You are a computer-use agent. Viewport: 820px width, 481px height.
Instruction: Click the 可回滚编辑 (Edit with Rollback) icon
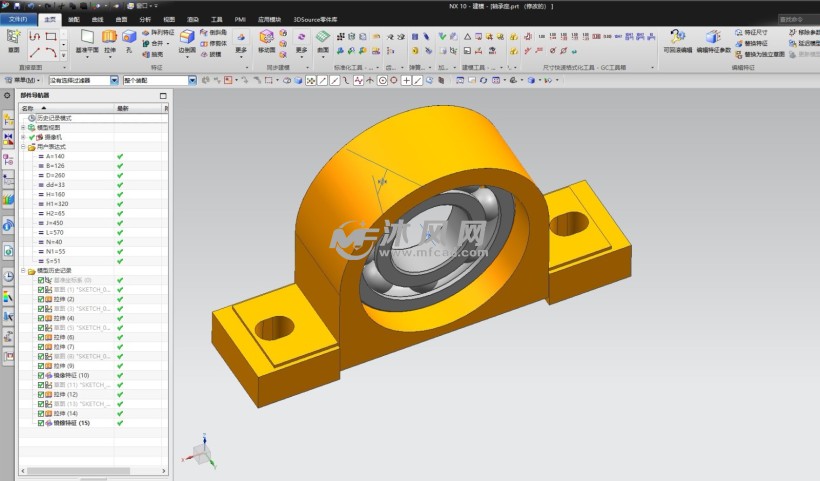click(678, 37)
